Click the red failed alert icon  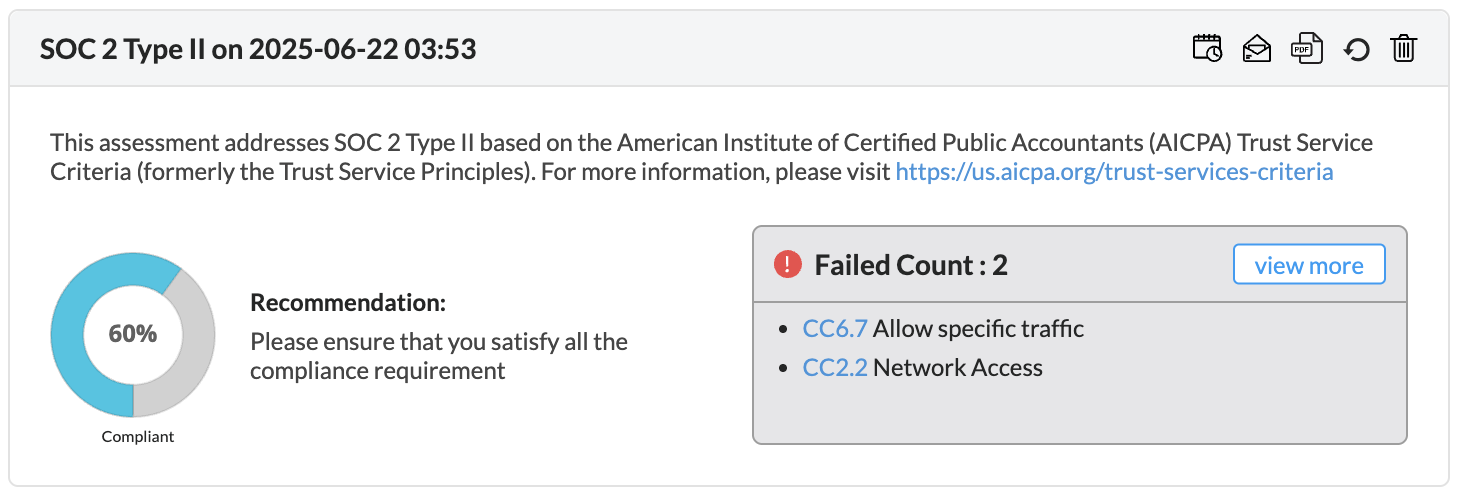(x=789, y=265)
